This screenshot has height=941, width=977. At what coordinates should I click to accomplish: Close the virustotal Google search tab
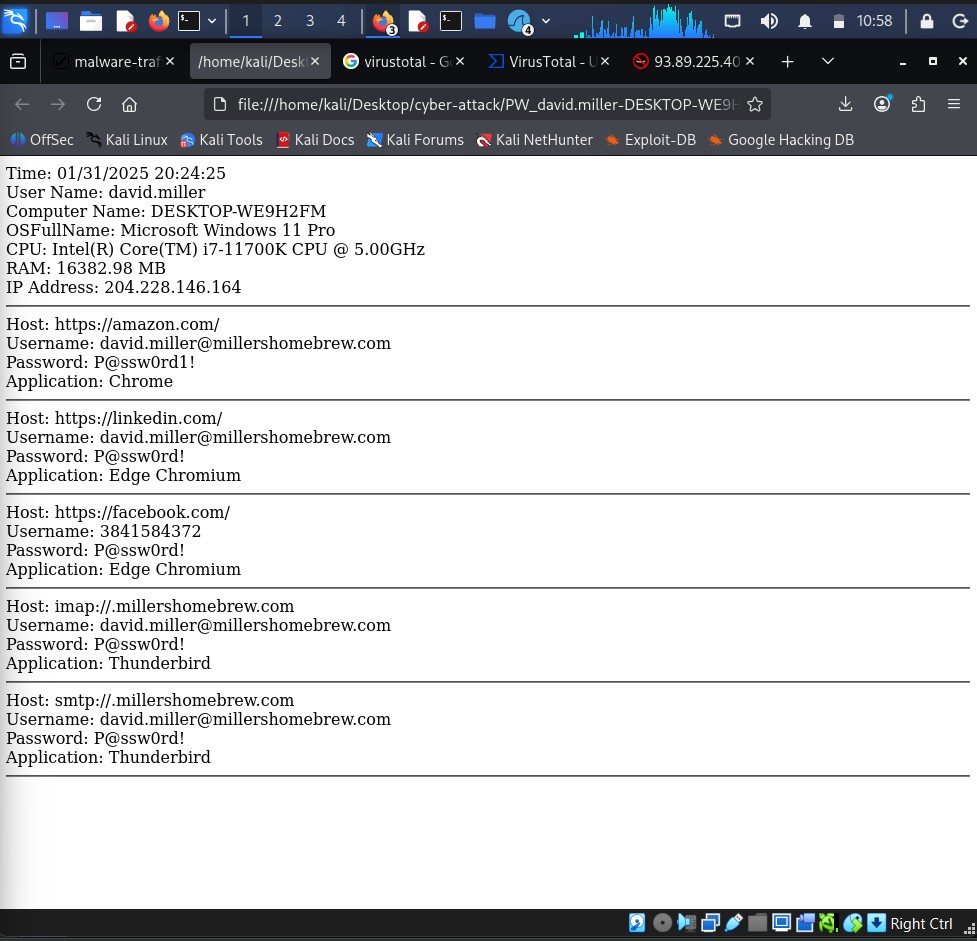460,61
